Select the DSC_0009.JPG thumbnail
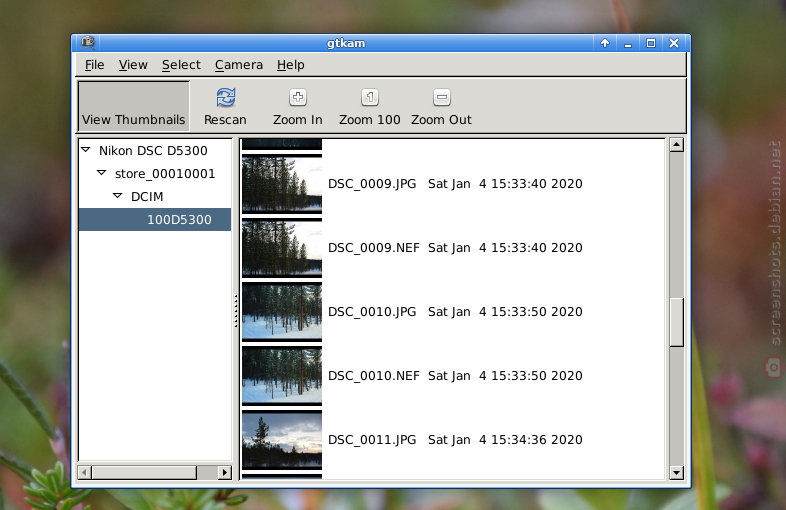 (x=282, y=184)
